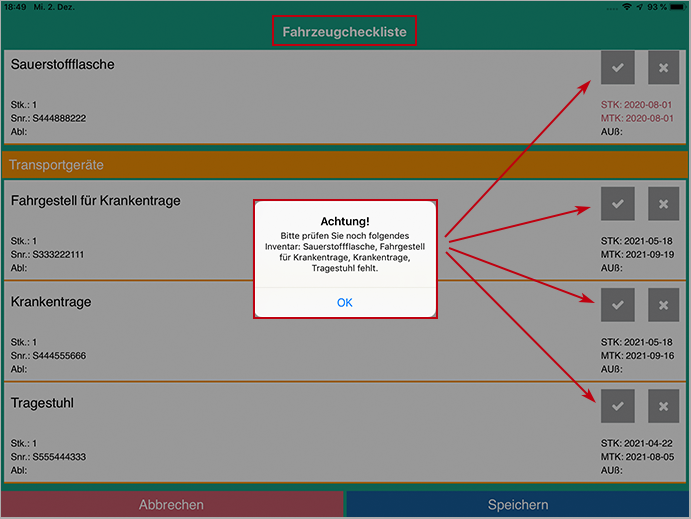The image size is (691, 519).
Task: Mark Tragestuhl as missing with X
Action: pos(663,406)
